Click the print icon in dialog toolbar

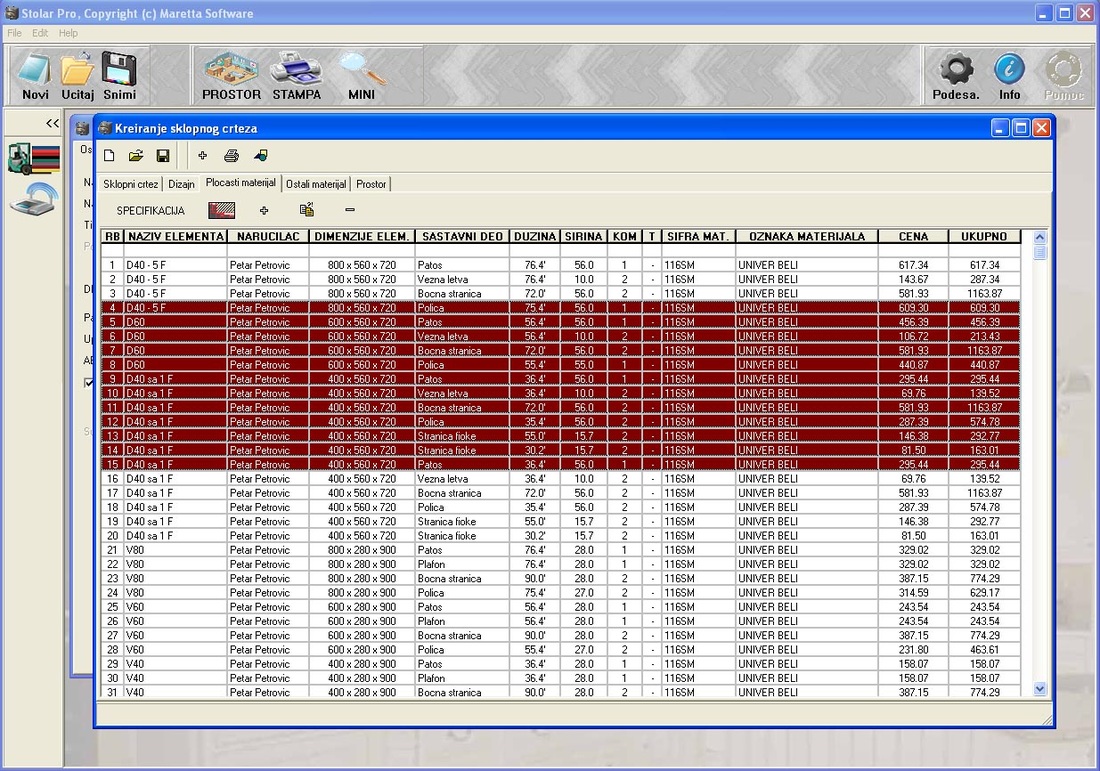point(231,156)
